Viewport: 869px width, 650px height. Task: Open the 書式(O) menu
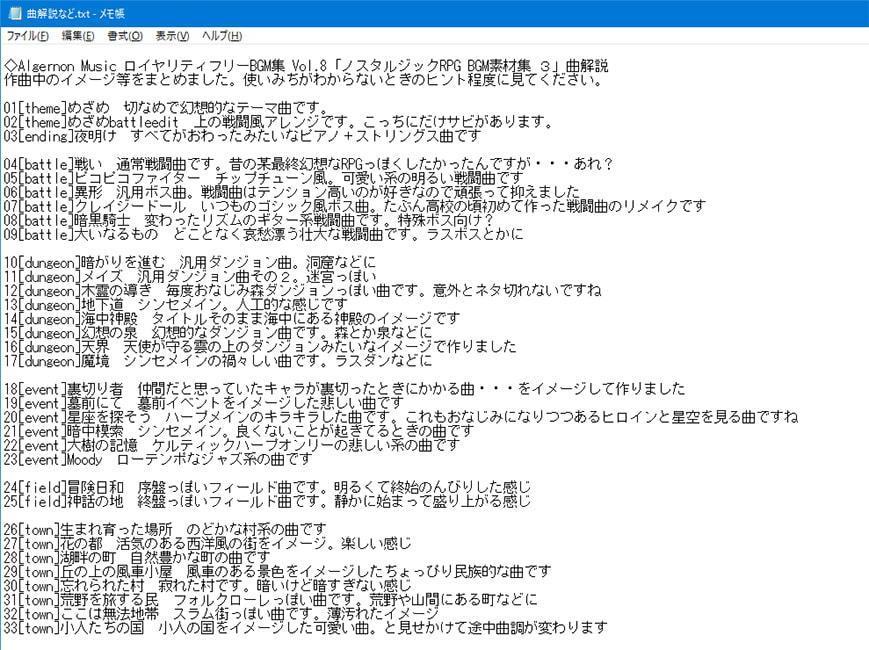coord(125,36)
